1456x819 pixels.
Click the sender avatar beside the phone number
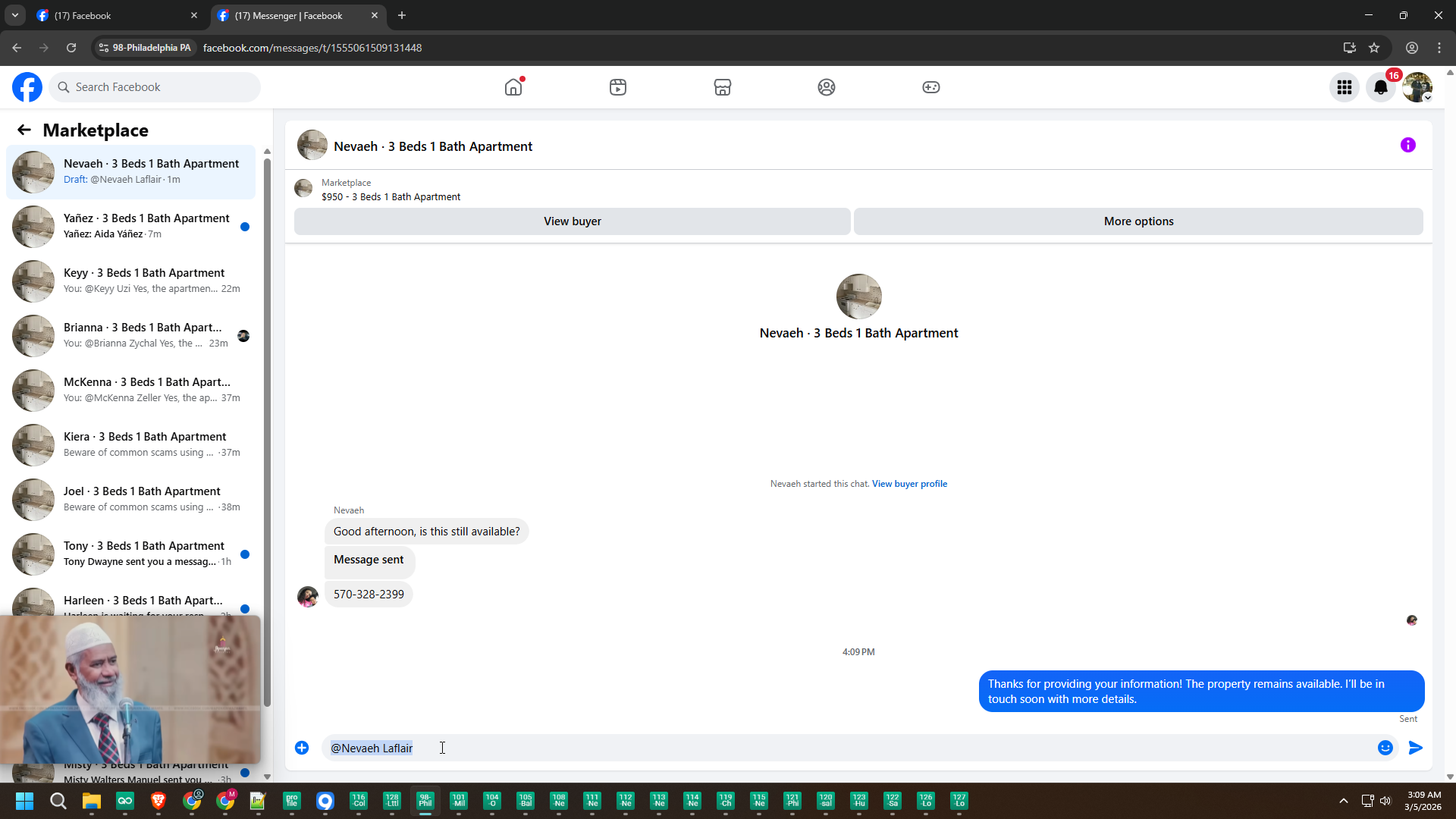308,596
